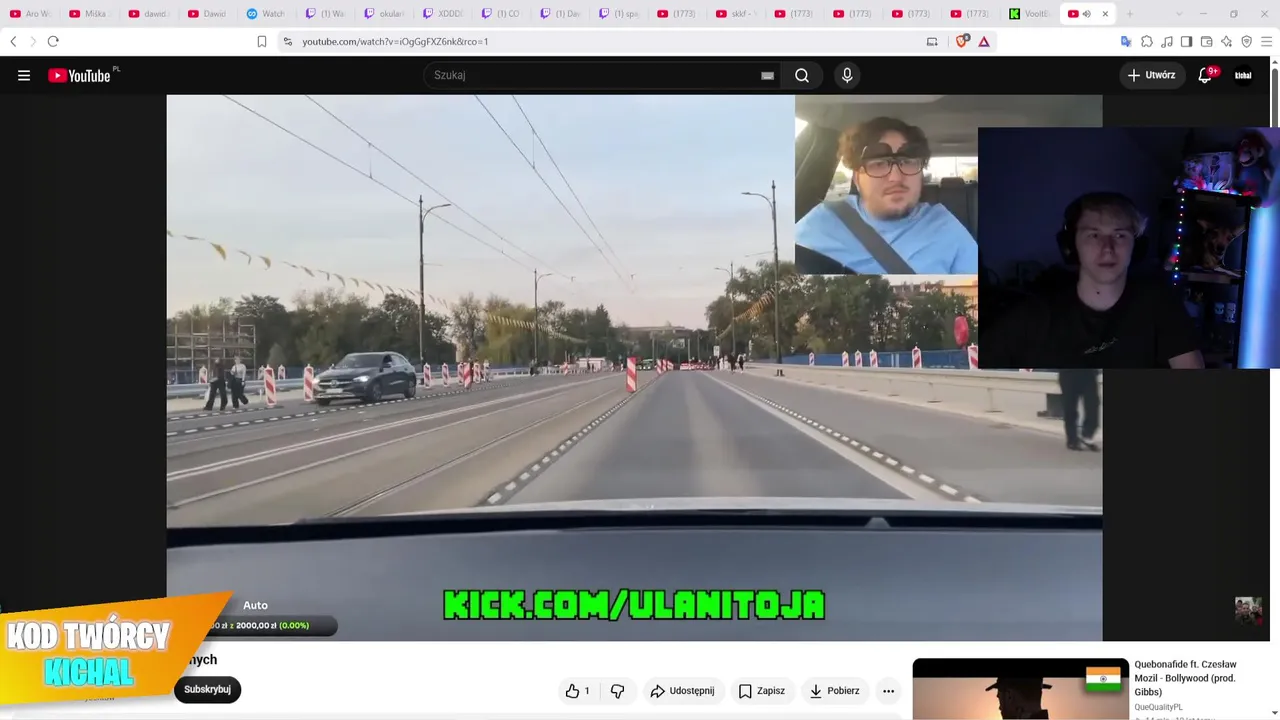View site information for youtube.com
Viewport: 1280px width, 720px height.
[x=288, y=41]
